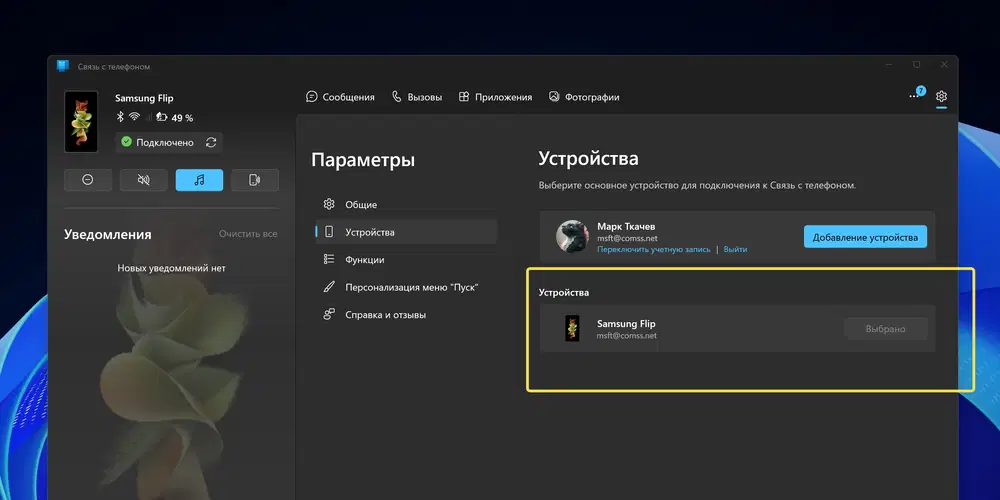The width and height of the screenshot is (1000, 500).
Task: Click the Samsung Flip device thumbnail in list
Action: [x=572, y=328]
